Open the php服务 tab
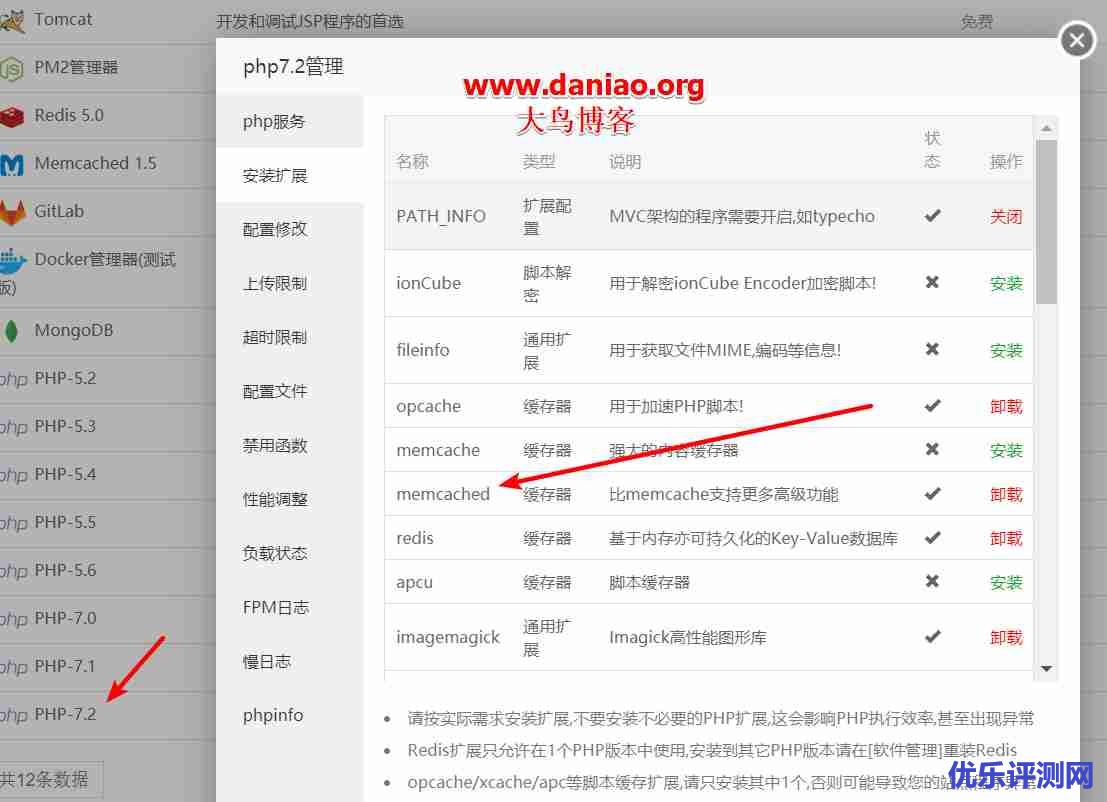1107x802 pixels. click(x=289, y=121)
